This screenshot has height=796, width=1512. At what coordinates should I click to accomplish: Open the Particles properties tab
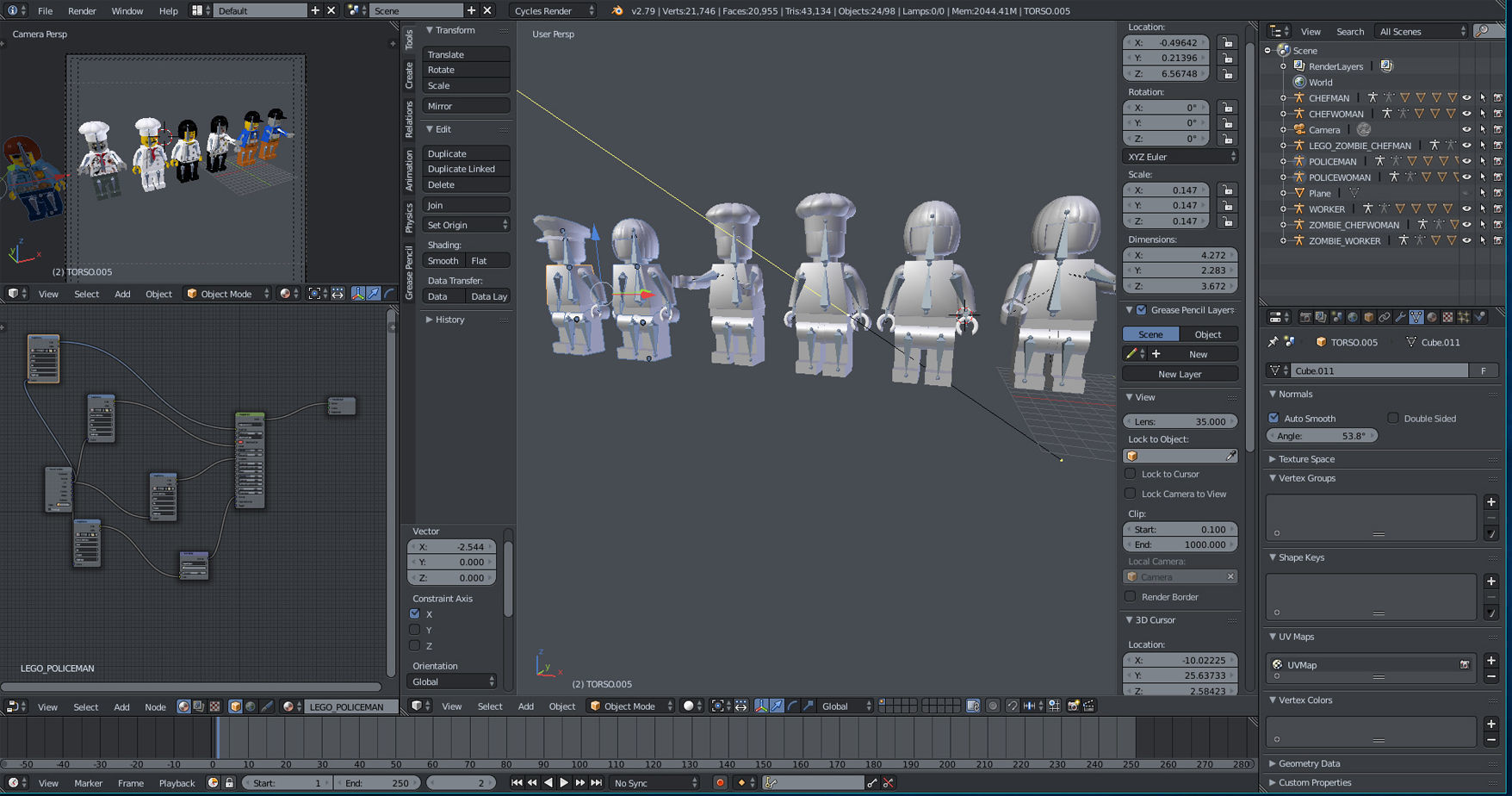tap(1464, 317)
